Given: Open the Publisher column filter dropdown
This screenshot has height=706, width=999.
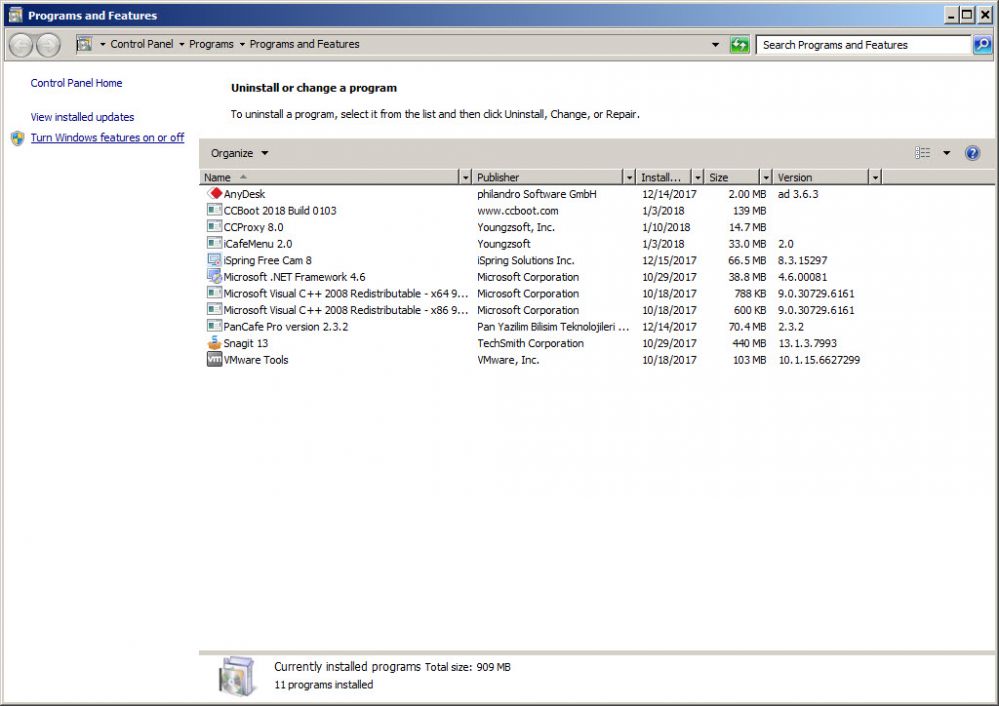Looking at the screenshot, I should pos(629,177).
